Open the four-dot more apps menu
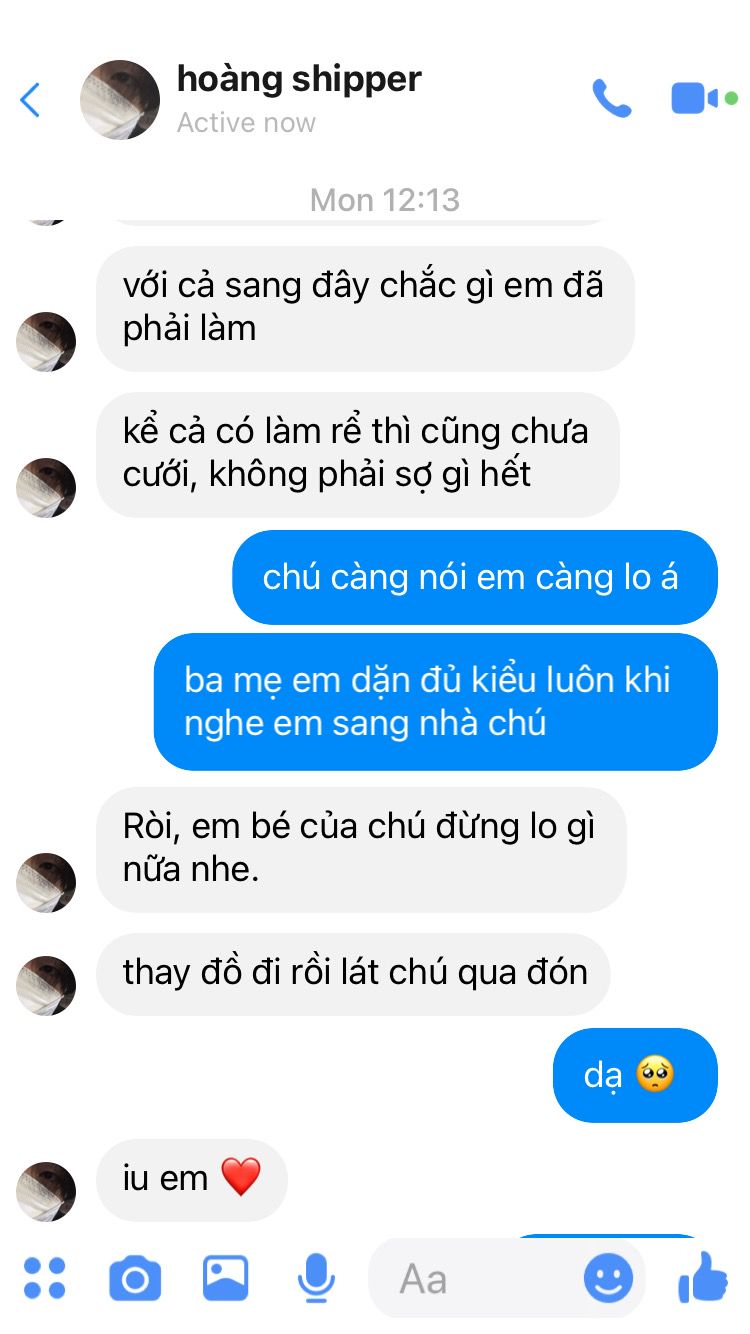The width and height of the screenshot is (750, 1334). 45,1278
